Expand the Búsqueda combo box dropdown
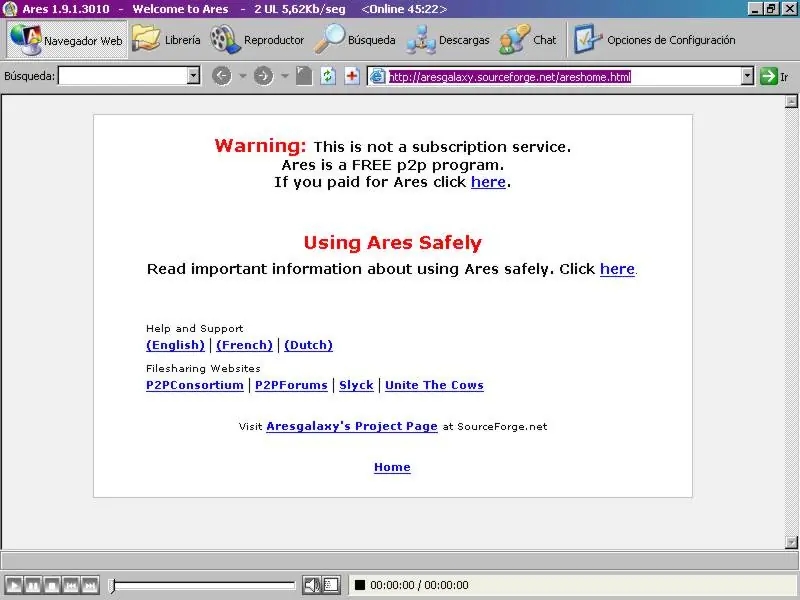Image resolution: width=800 pixels, height=600 pixels. [x=193, y=76]
